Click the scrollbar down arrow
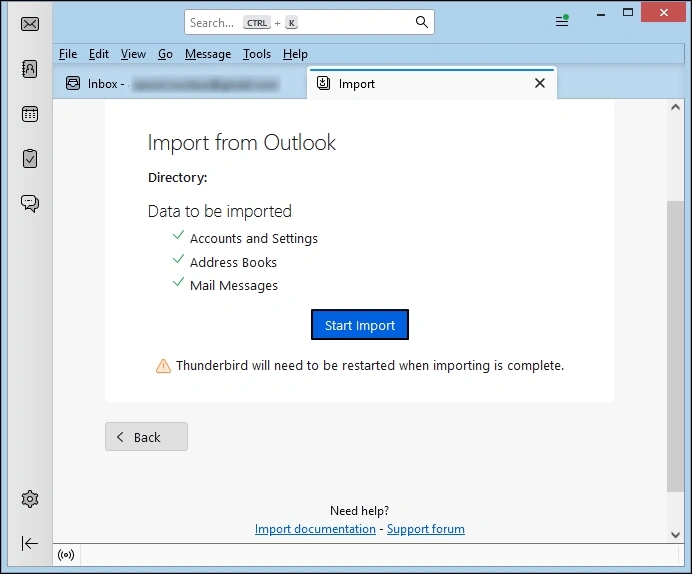692x574 pixels. 675,535
